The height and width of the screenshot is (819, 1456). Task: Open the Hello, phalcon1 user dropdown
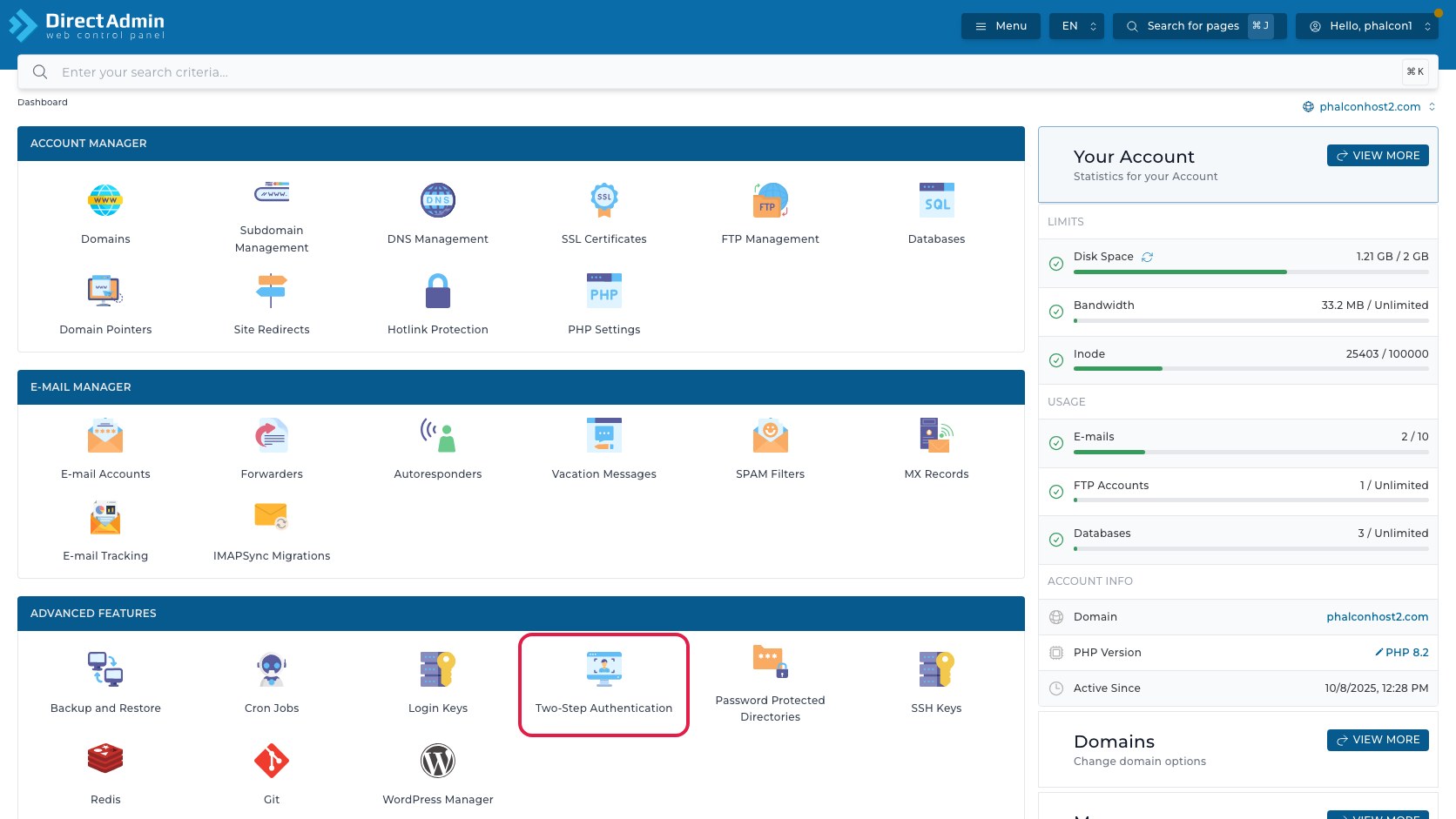pos(1367,26)
